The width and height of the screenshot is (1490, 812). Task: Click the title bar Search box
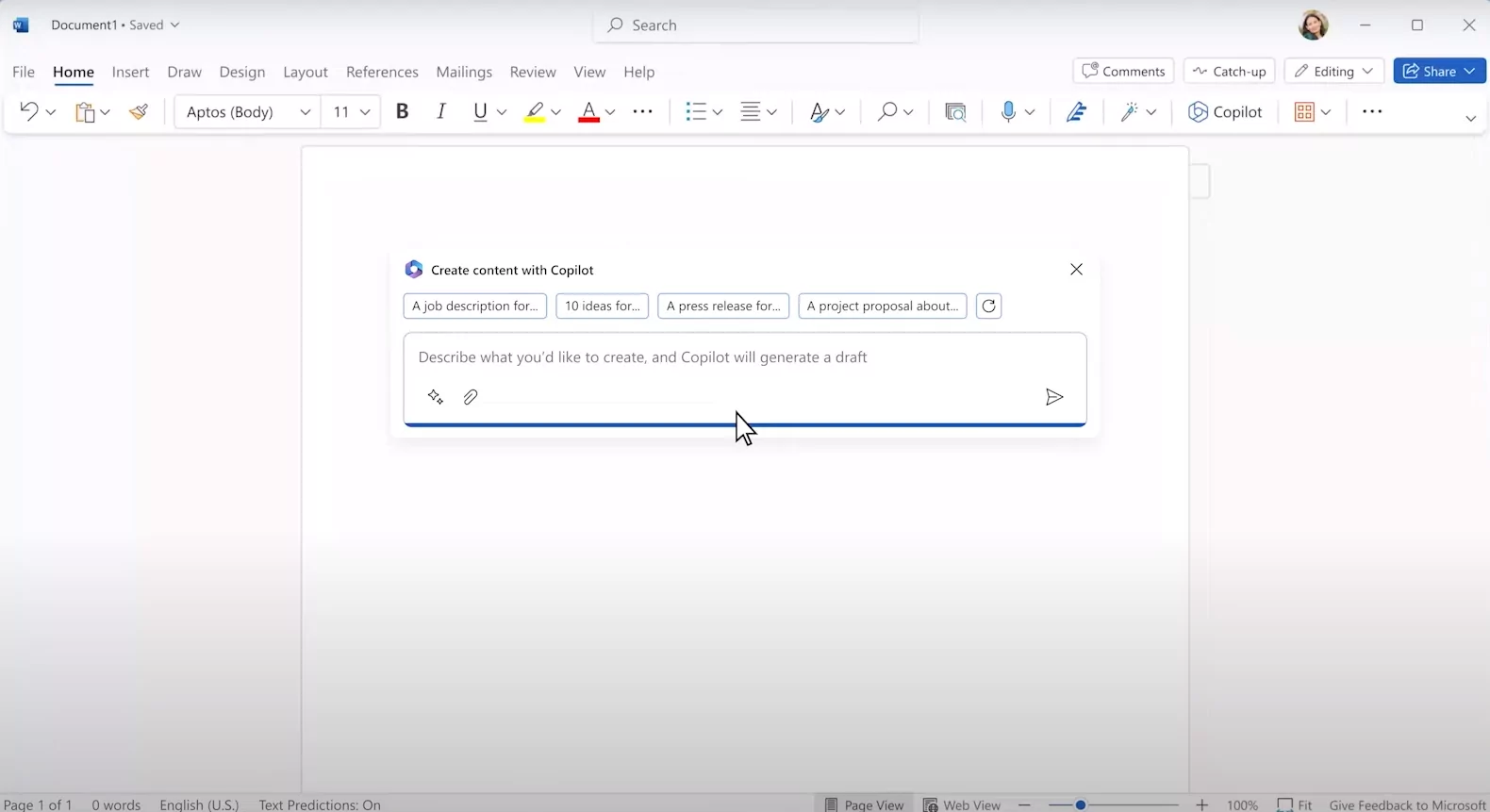(756, 25)
